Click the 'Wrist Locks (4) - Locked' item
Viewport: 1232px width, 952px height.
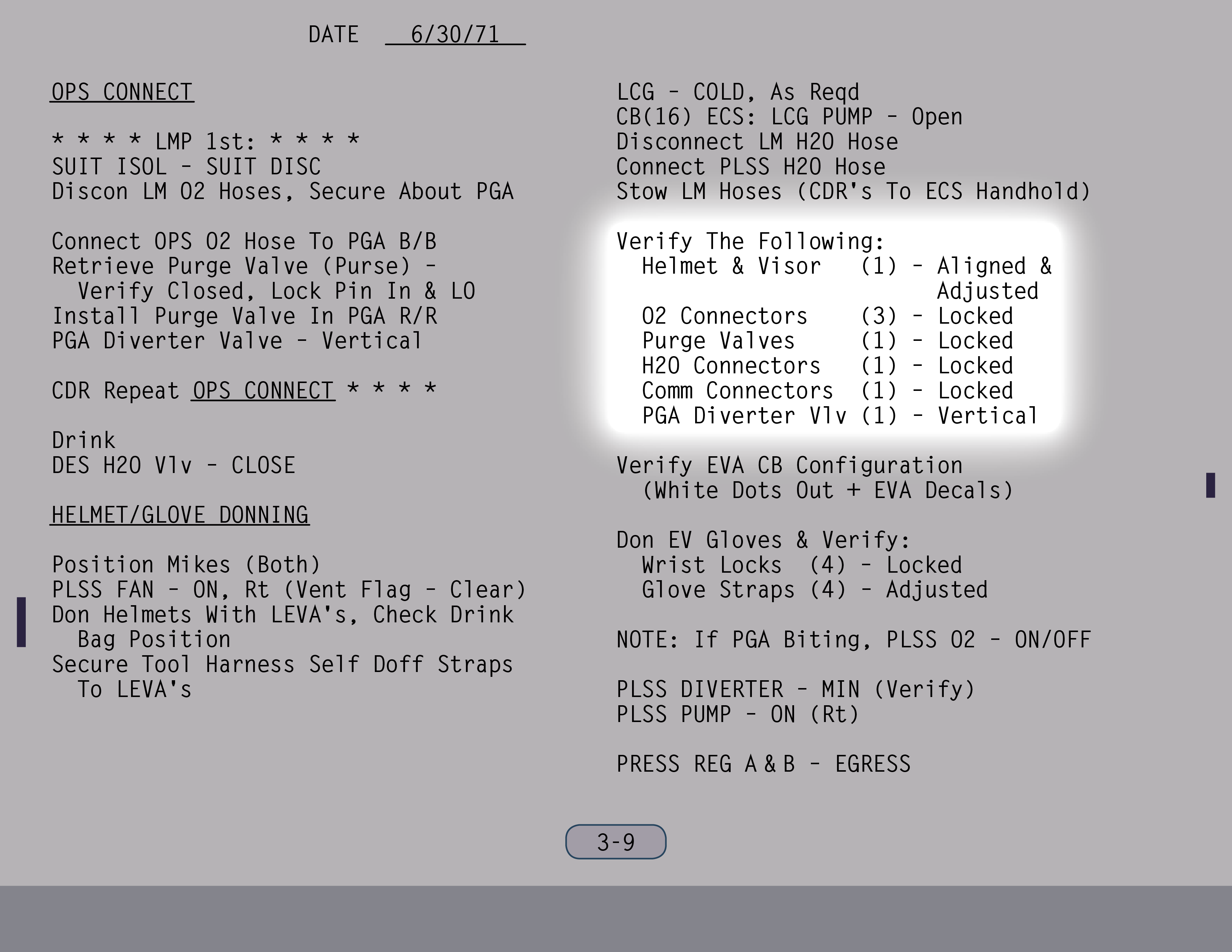[801, 565]
